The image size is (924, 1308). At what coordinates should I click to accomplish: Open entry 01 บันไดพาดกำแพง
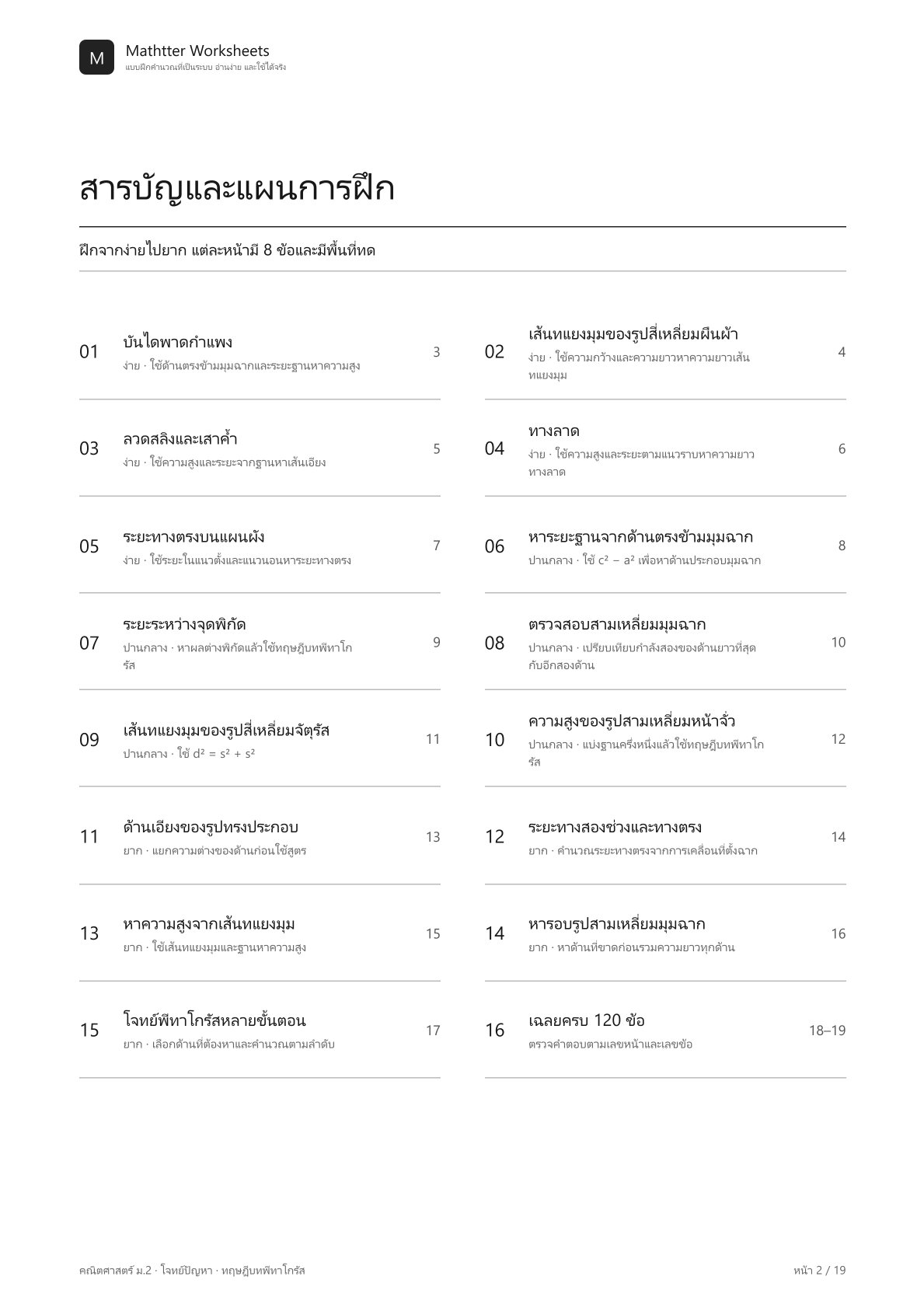260,352
